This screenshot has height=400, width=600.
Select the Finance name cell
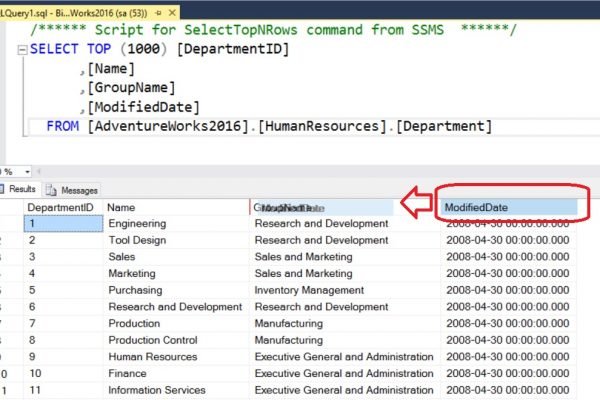(x=176, y=374)
